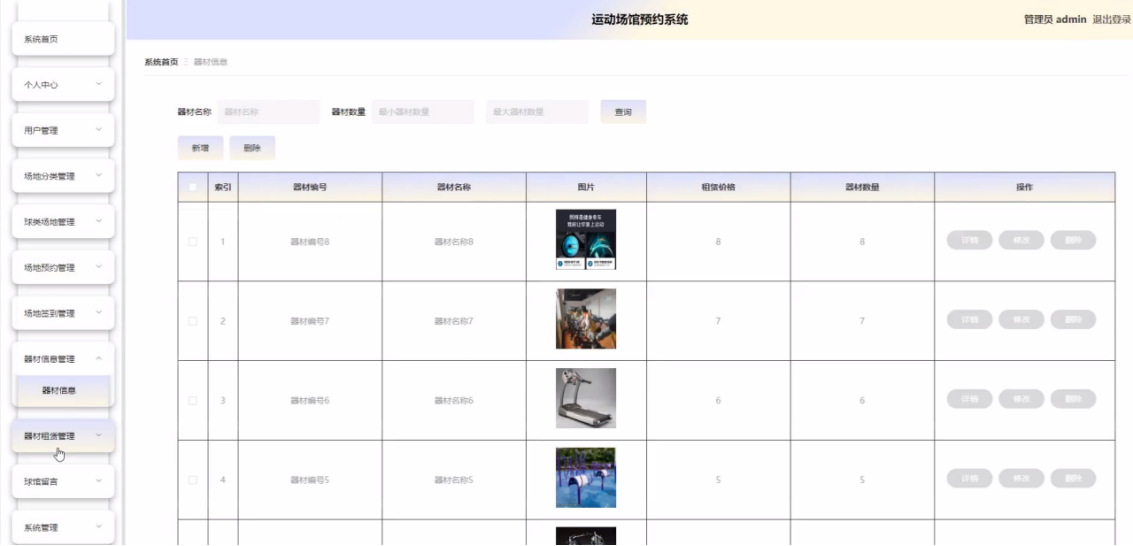Click the 管理员 admin user label
Screen dimensions: 1133x546
pyautogui.click(x=1055, y=20)
